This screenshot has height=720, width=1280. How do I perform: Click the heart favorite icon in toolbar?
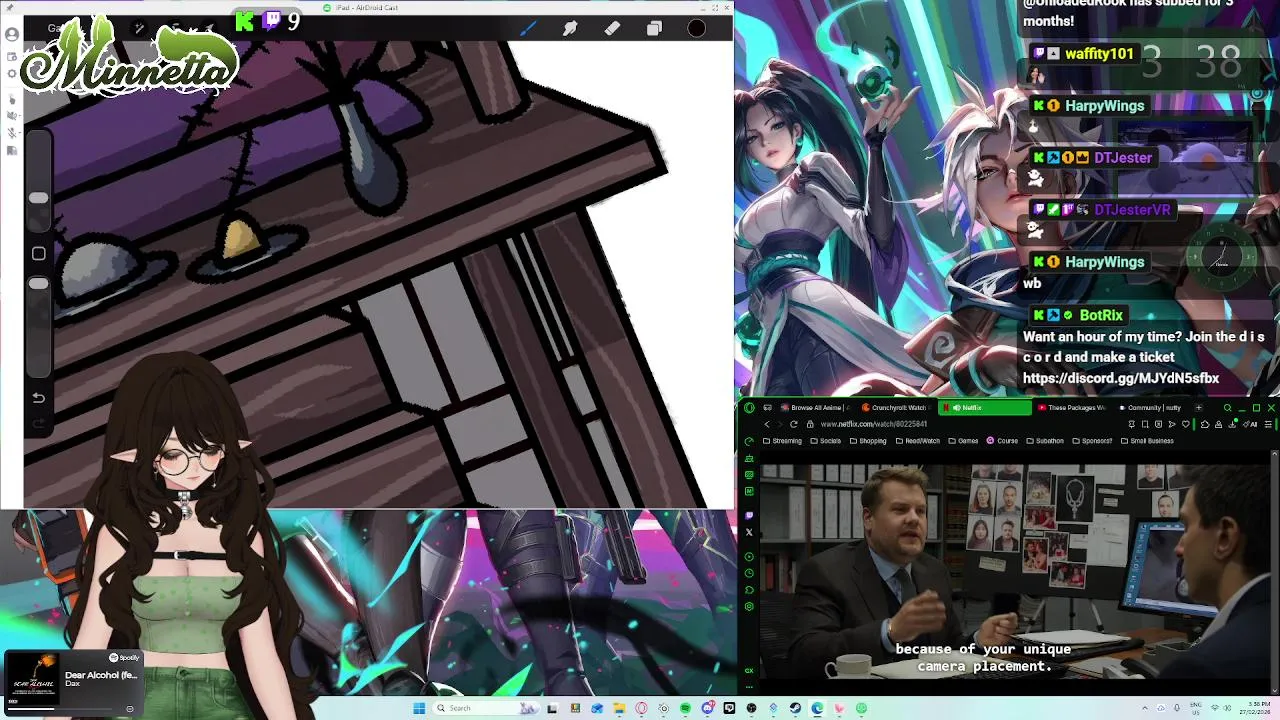pyautogui.click(x=1186, y=424)
